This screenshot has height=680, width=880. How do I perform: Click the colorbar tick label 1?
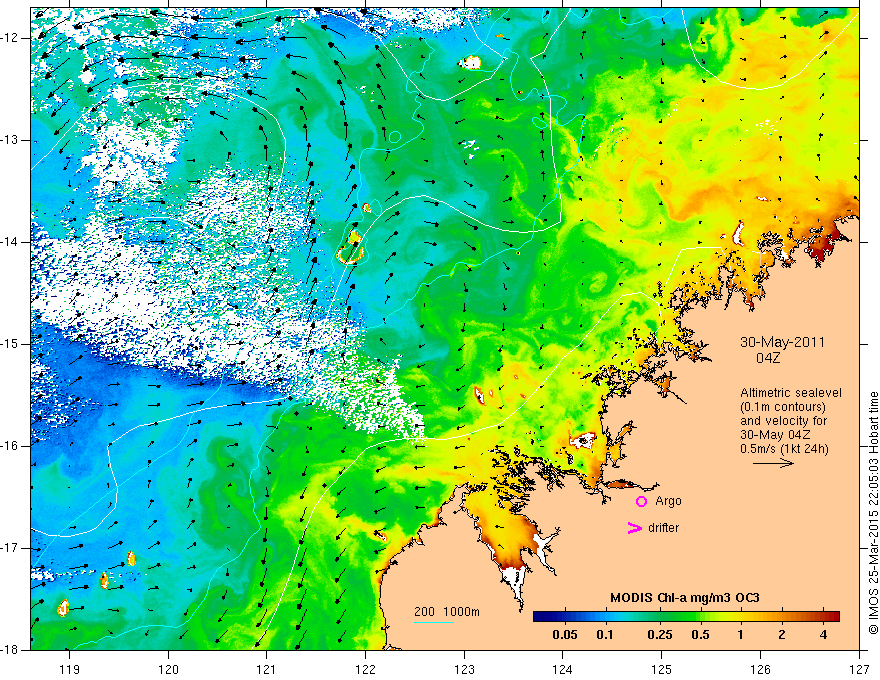740,635
